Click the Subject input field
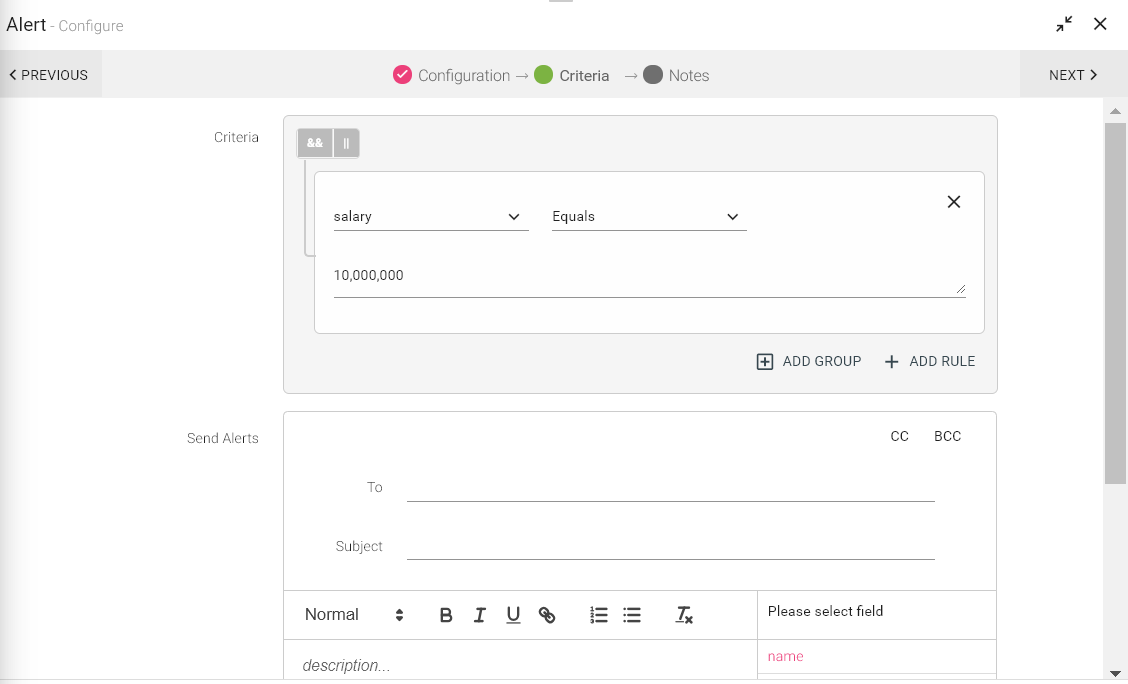 [x=670, y=546]
